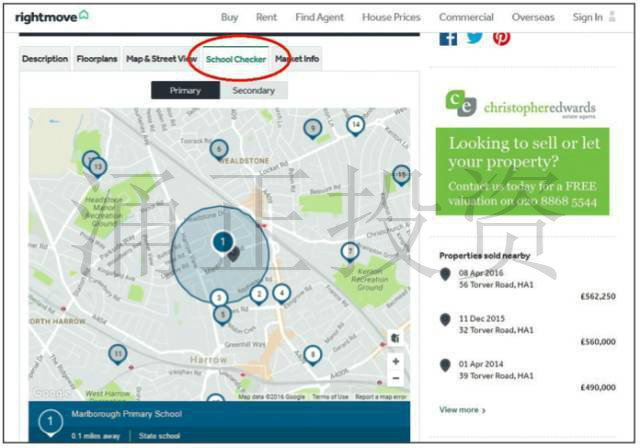640x448 pixels.
Task: Click the green sell or let banner
Action: (x=522, y=171)
